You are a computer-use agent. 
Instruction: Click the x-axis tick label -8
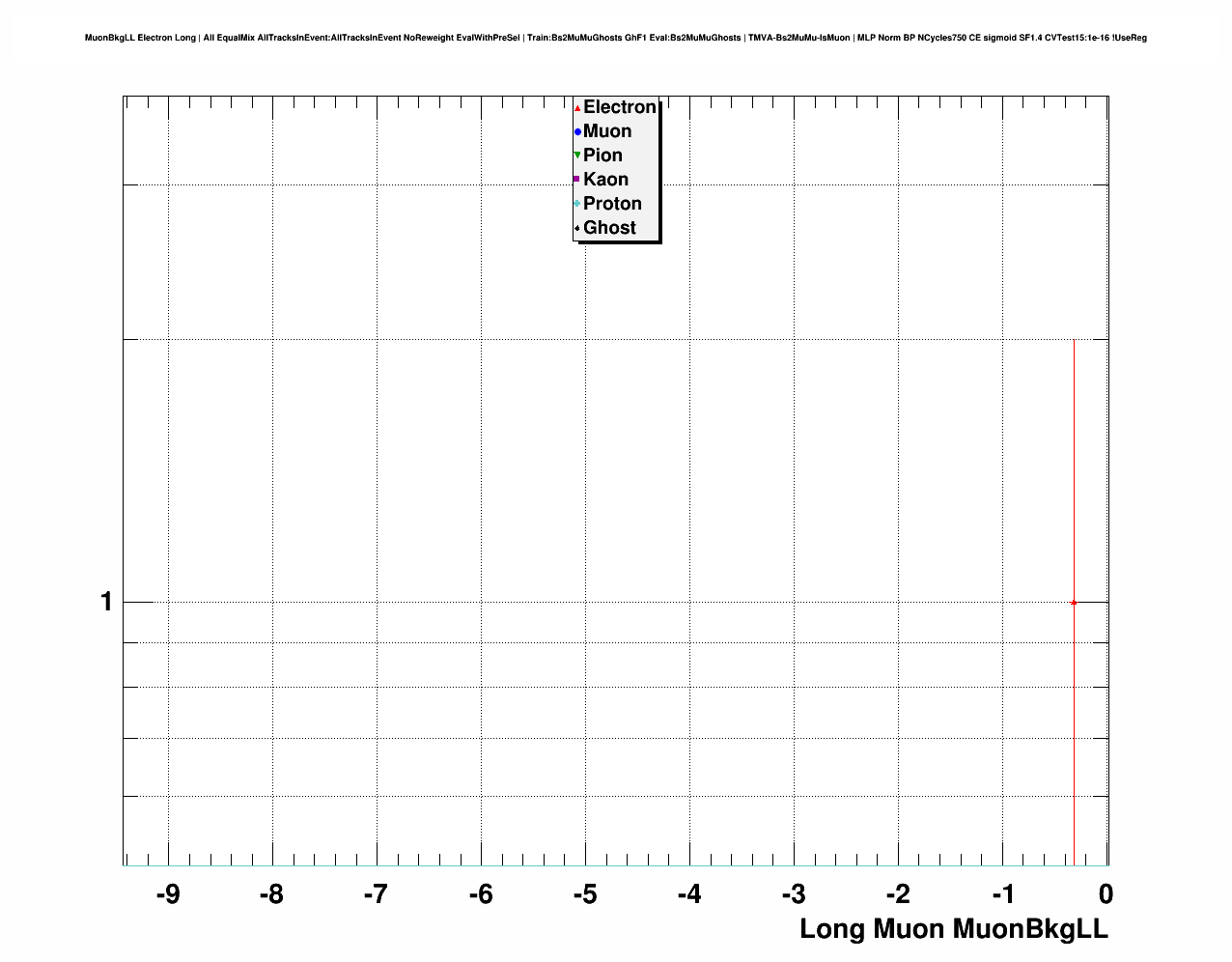[271, 895]
